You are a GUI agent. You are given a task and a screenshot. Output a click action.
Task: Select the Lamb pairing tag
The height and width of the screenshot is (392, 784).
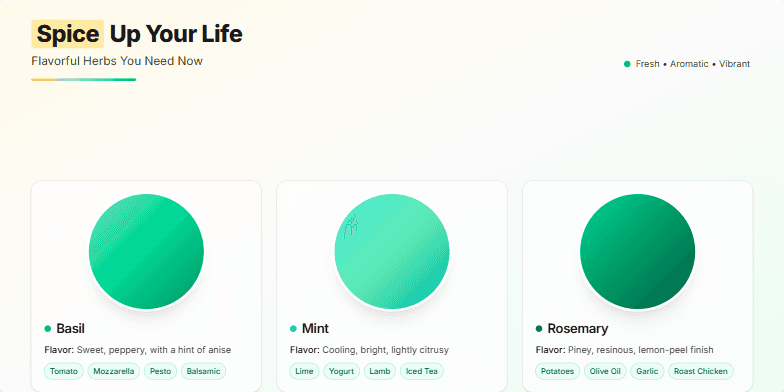click(x=380, y=371)
